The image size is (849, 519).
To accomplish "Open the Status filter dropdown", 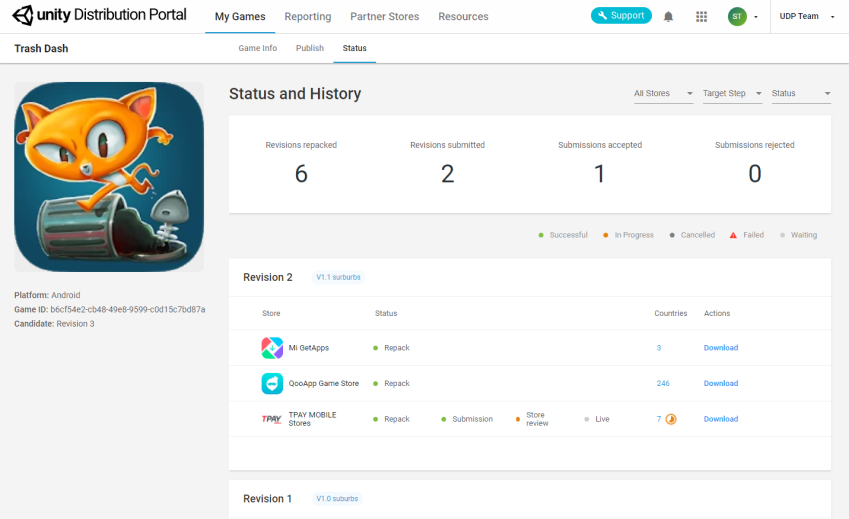I will 800,94.
